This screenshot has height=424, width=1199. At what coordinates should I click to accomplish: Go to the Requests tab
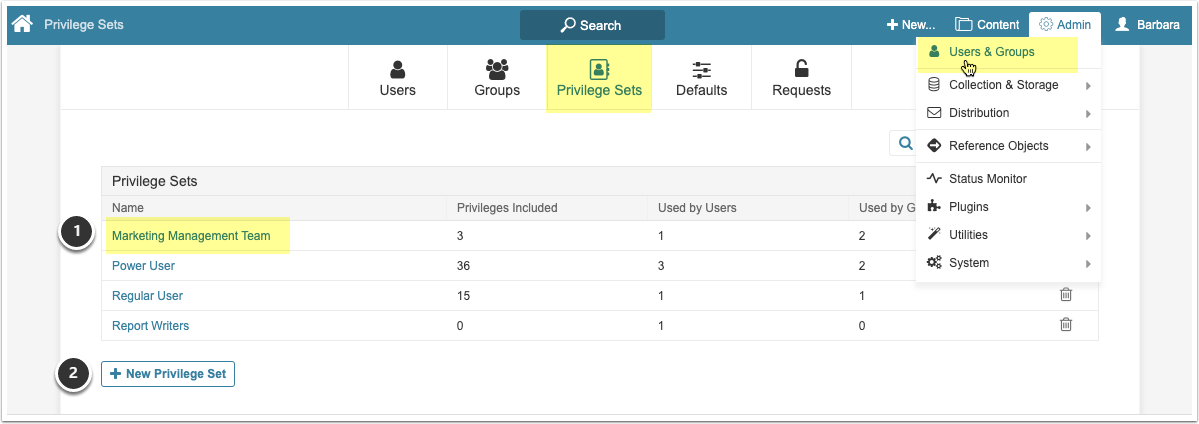pyautogui.click(x=801, y=78)
